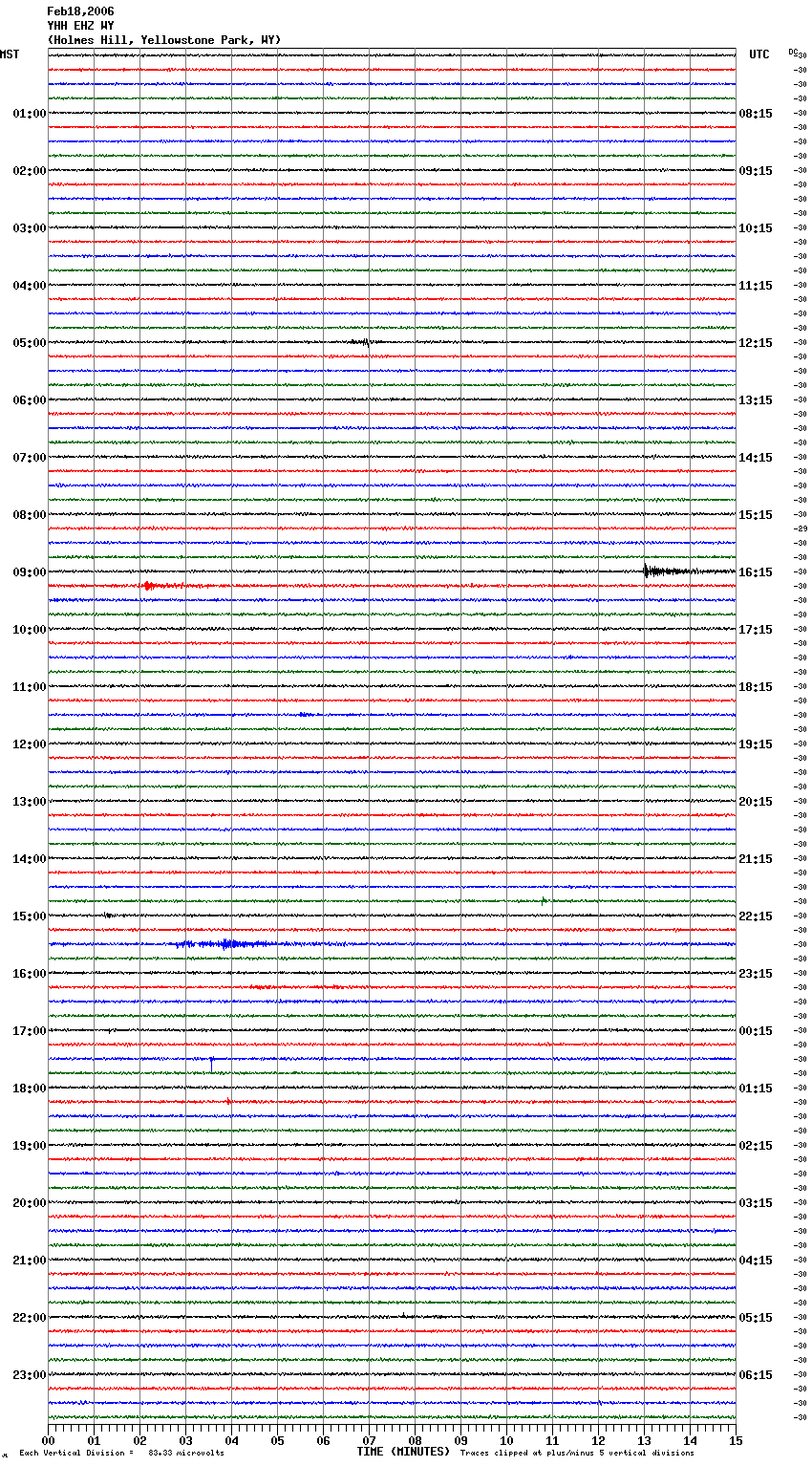
Task: Click the UTC time label "16:15"
Action: coord(756,572)
